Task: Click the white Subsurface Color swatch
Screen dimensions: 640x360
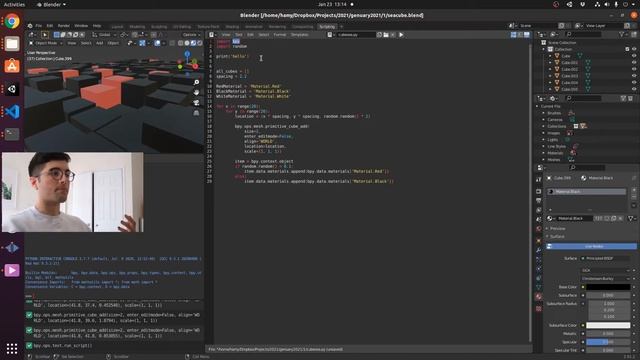Action: [x=608, y=325]
